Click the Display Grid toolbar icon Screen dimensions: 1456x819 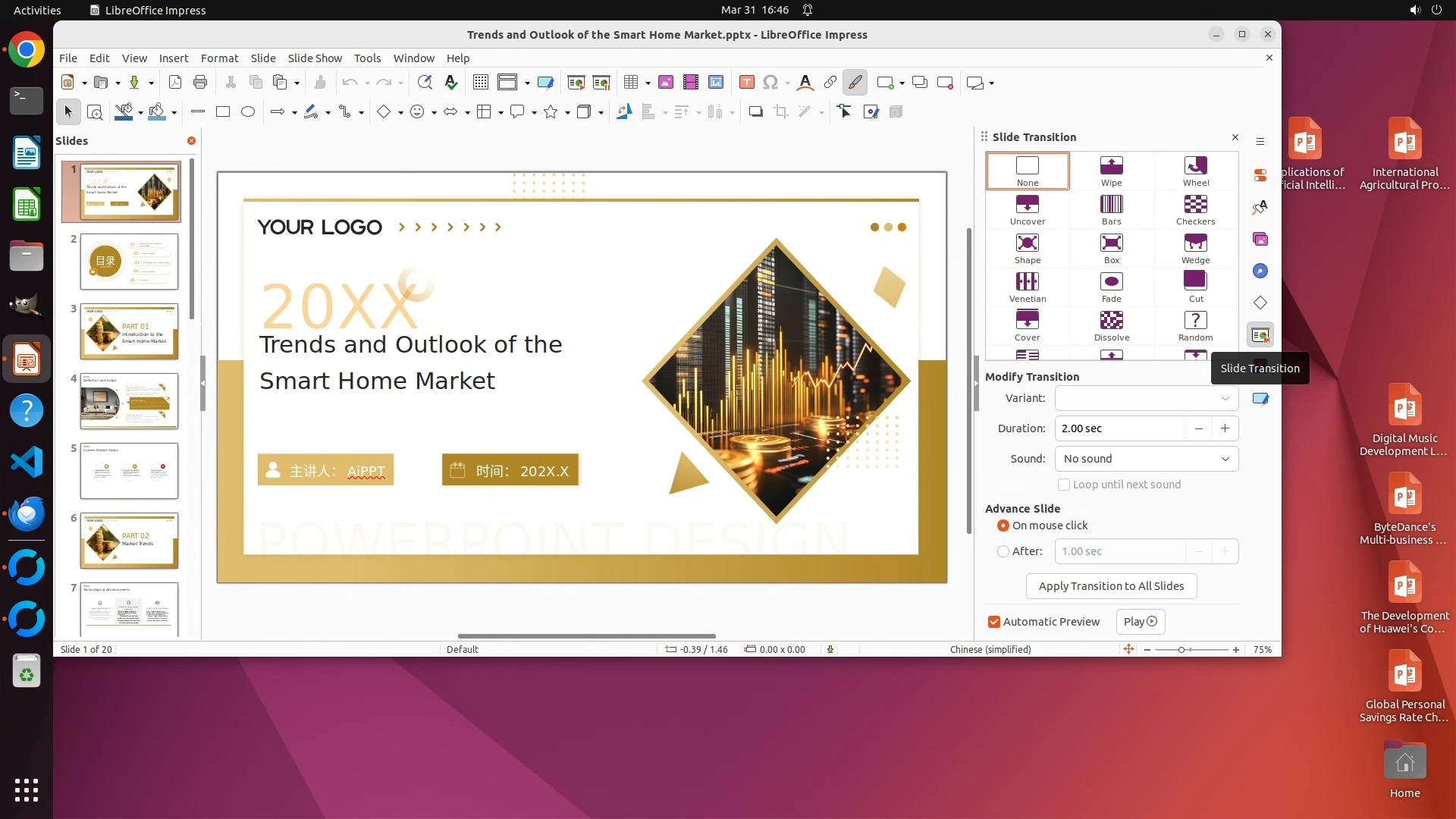480,83
